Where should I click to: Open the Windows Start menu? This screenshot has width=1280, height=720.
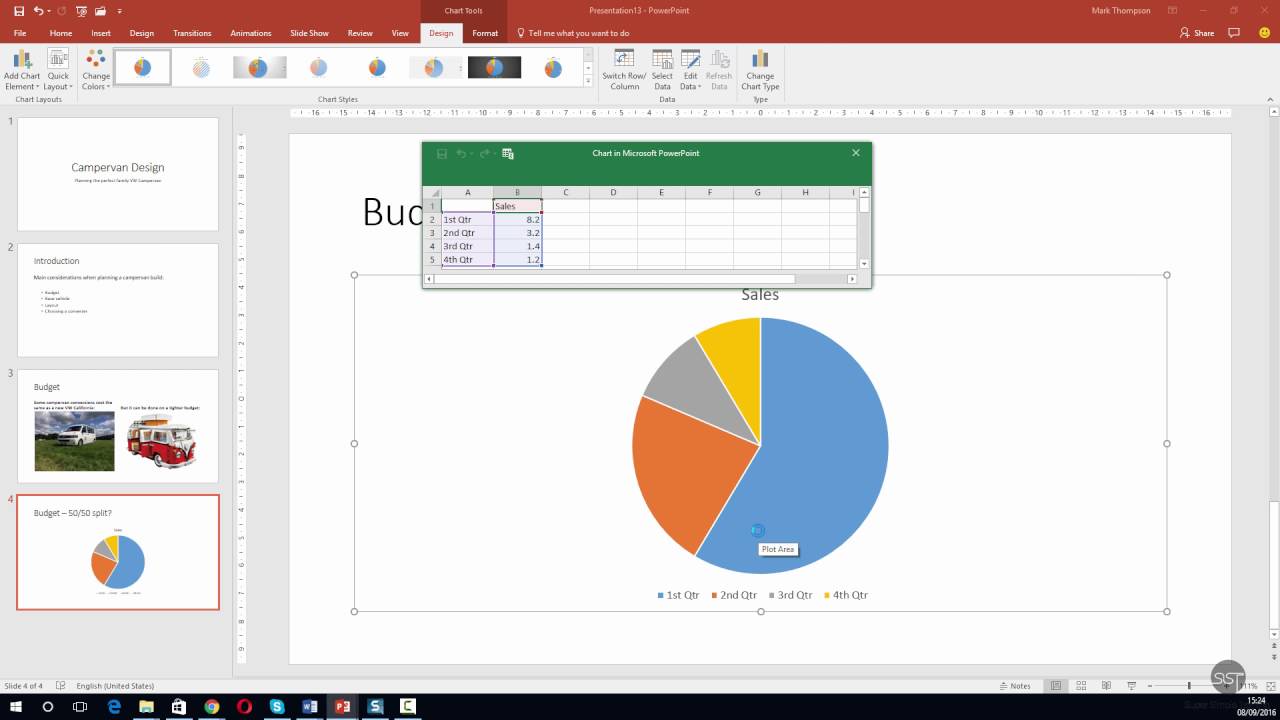17,706
